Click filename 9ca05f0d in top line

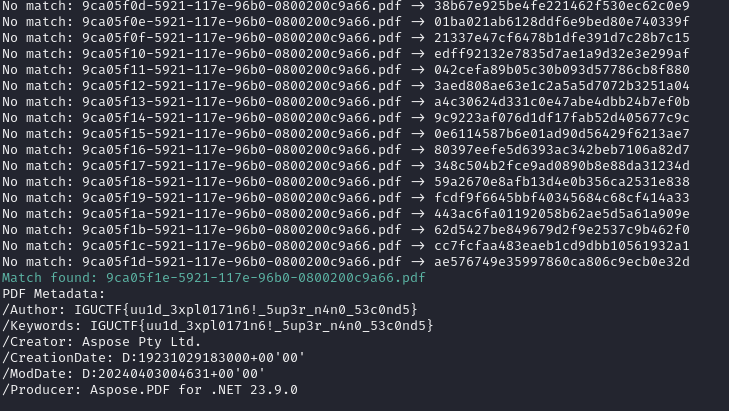point(242,6)
